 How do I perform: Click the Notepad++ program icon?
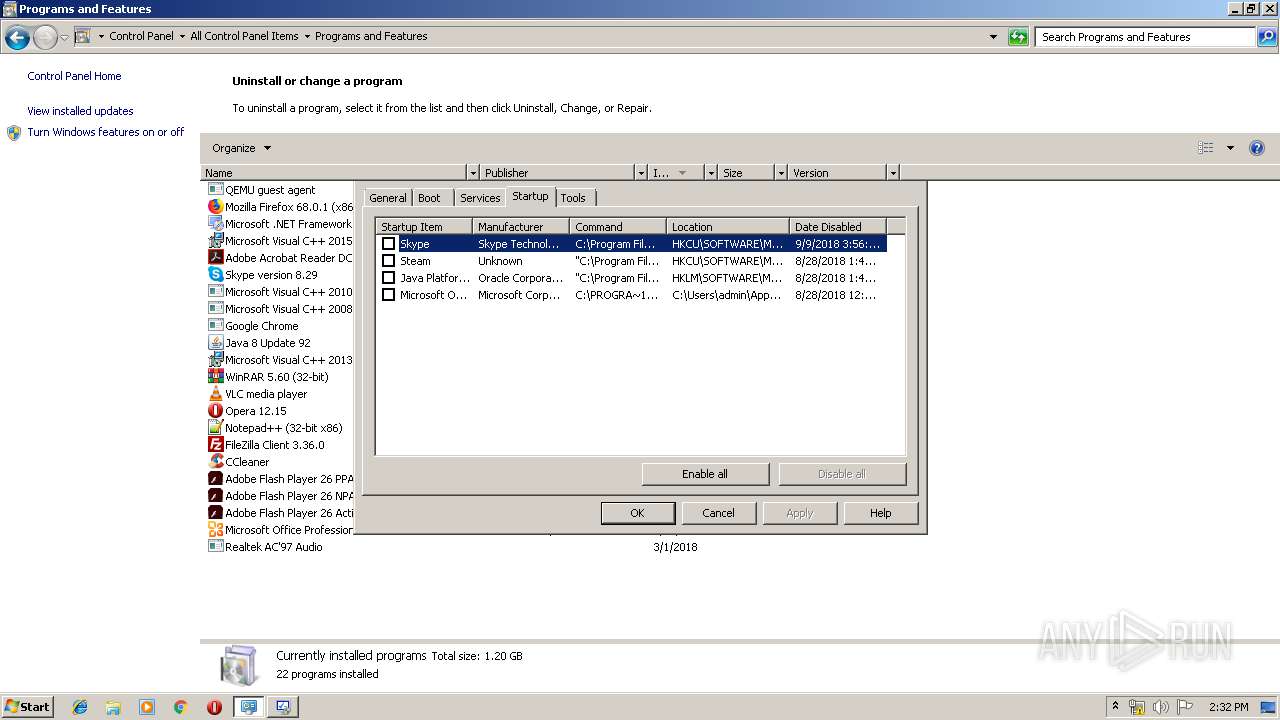(x=215, y=427)
